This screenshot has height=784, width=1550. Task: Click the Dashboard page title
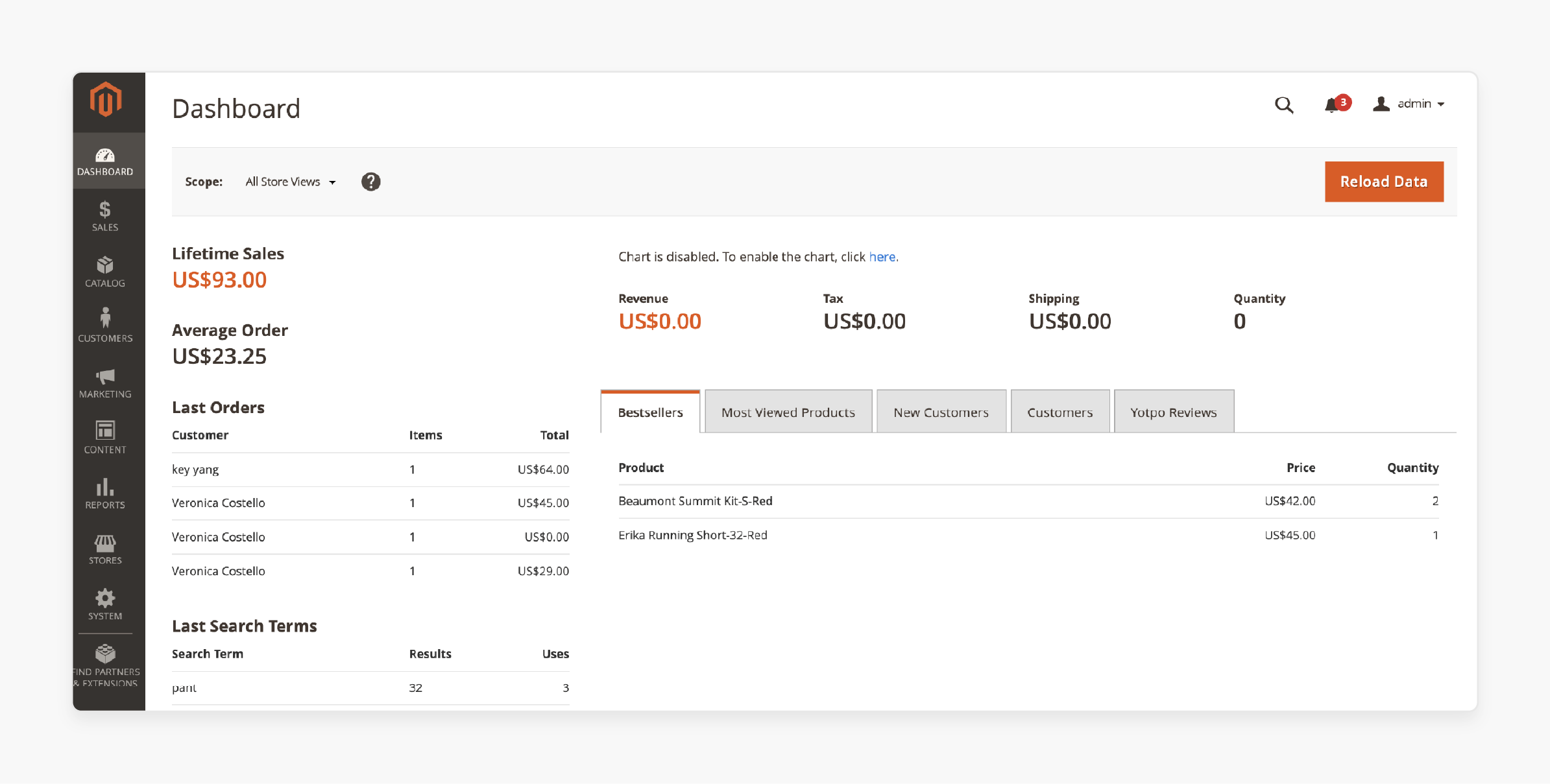pos(236,108)
